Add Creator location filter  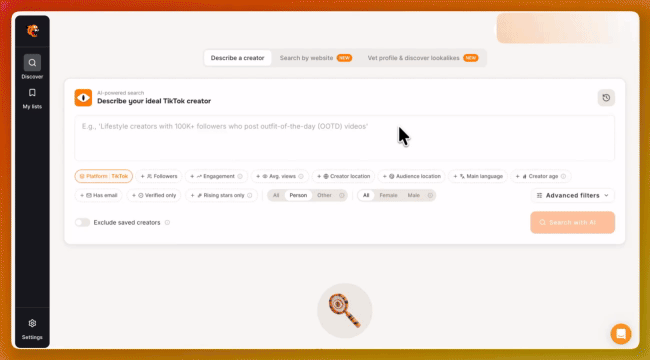[344, 176]
